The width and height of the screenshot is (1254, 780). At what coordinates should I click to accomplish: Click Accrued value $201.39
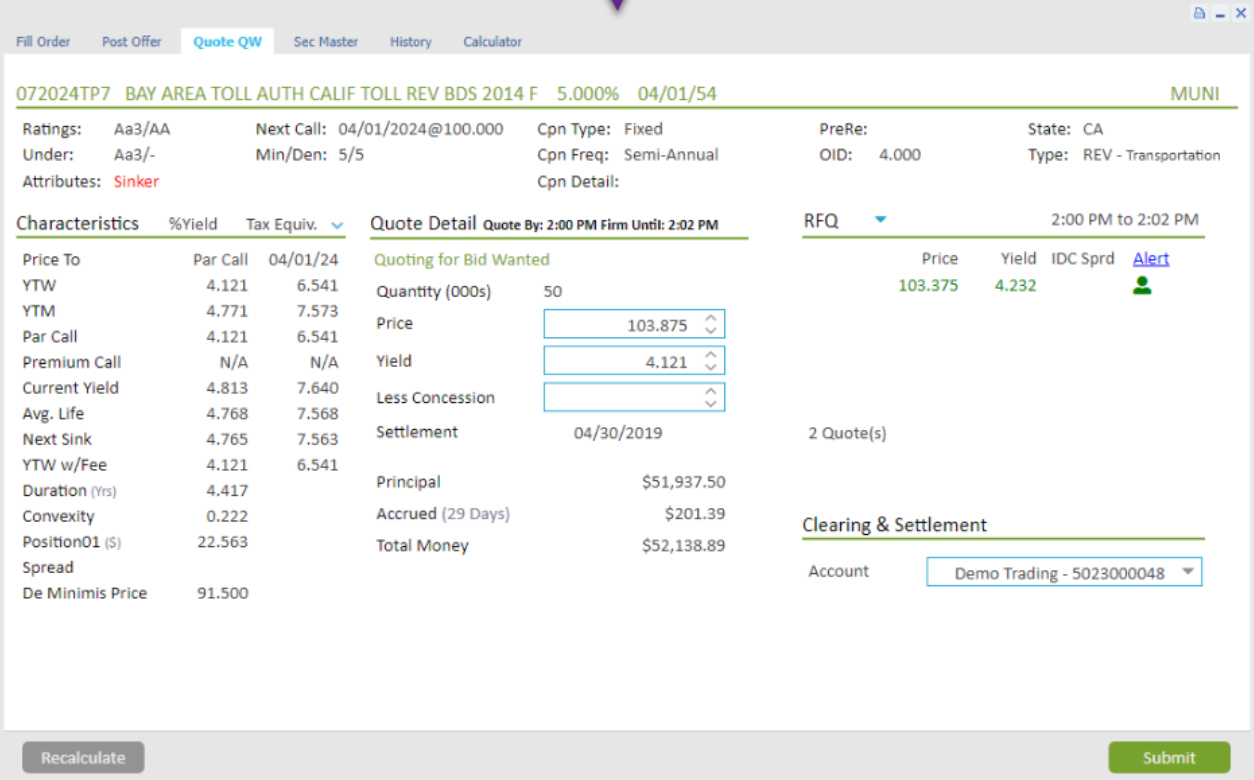(695, 514)
